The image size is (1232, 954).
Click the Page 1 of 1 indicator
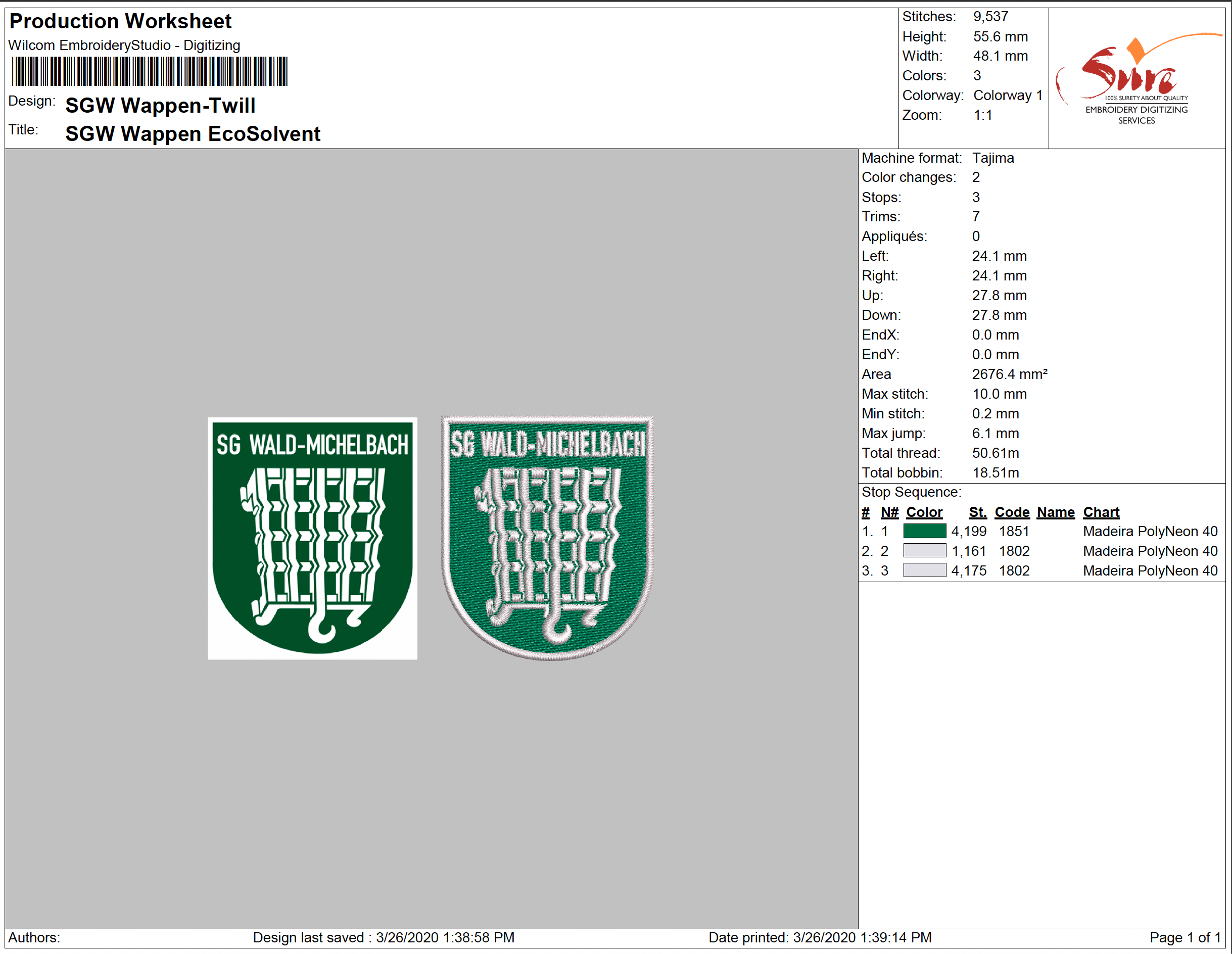click(x=1184, y=938)
